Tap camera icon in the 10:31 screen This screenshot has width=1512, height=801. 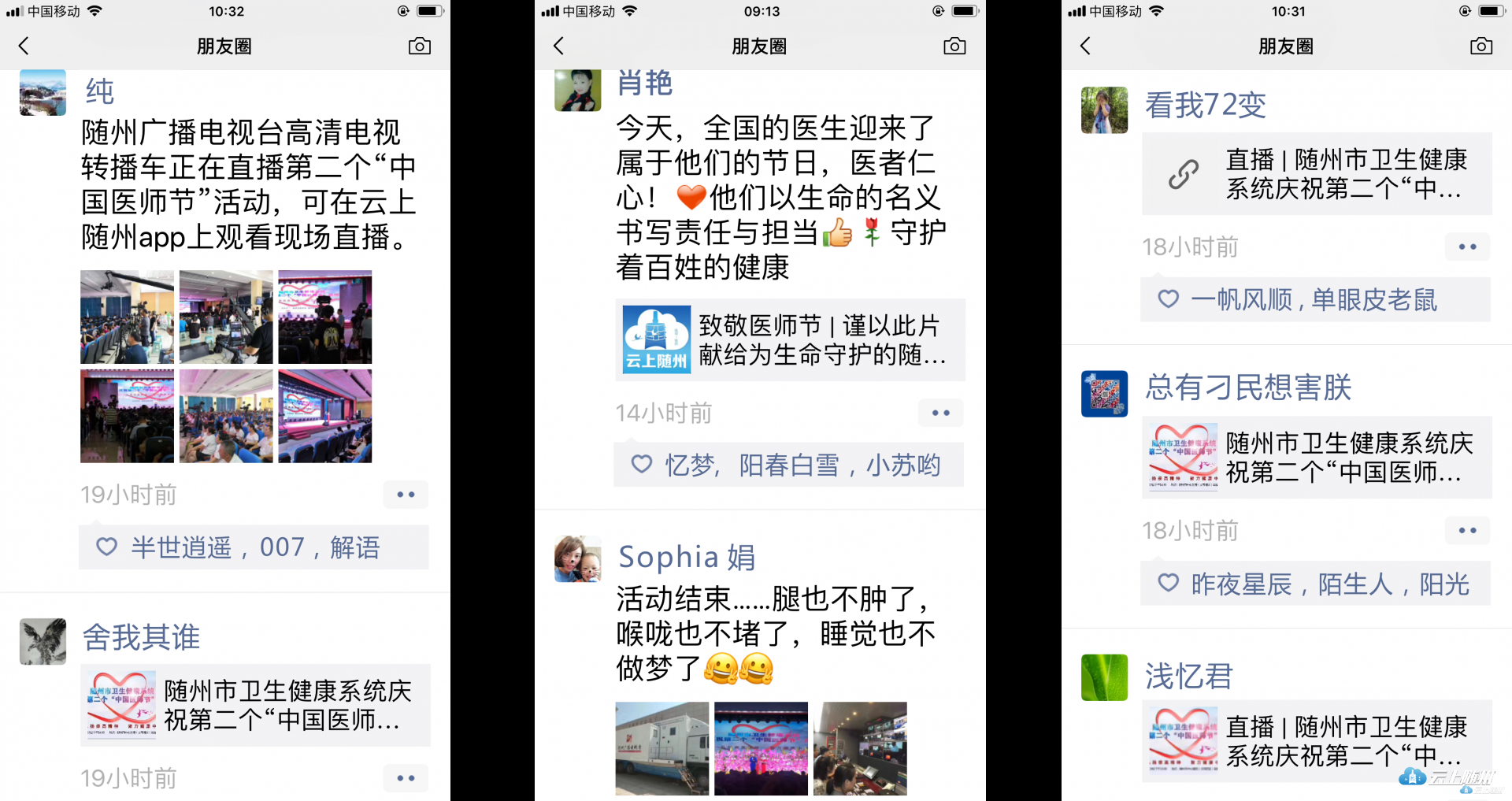coord(1481,46)
